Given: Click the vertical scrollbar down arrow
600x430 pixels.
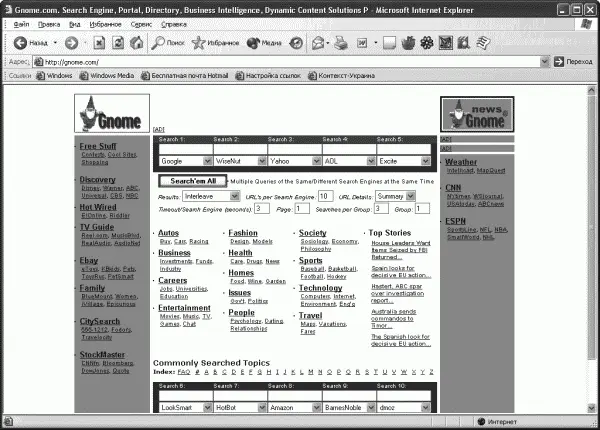Looking at the screenshot, I should 592,408.
